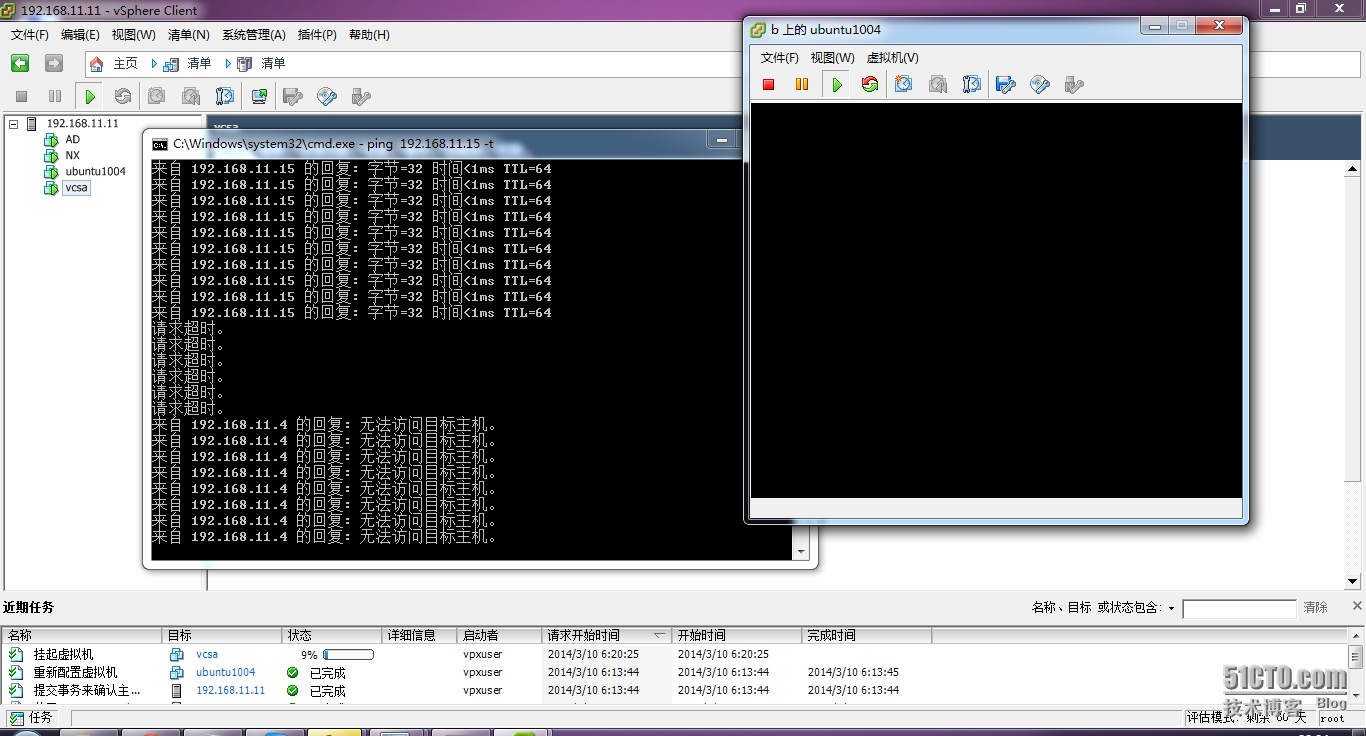The height and width of the screenshot is (736, 1366).
Task: Click the suspend button in vSphere toolbar
Action: pos(55,96)
